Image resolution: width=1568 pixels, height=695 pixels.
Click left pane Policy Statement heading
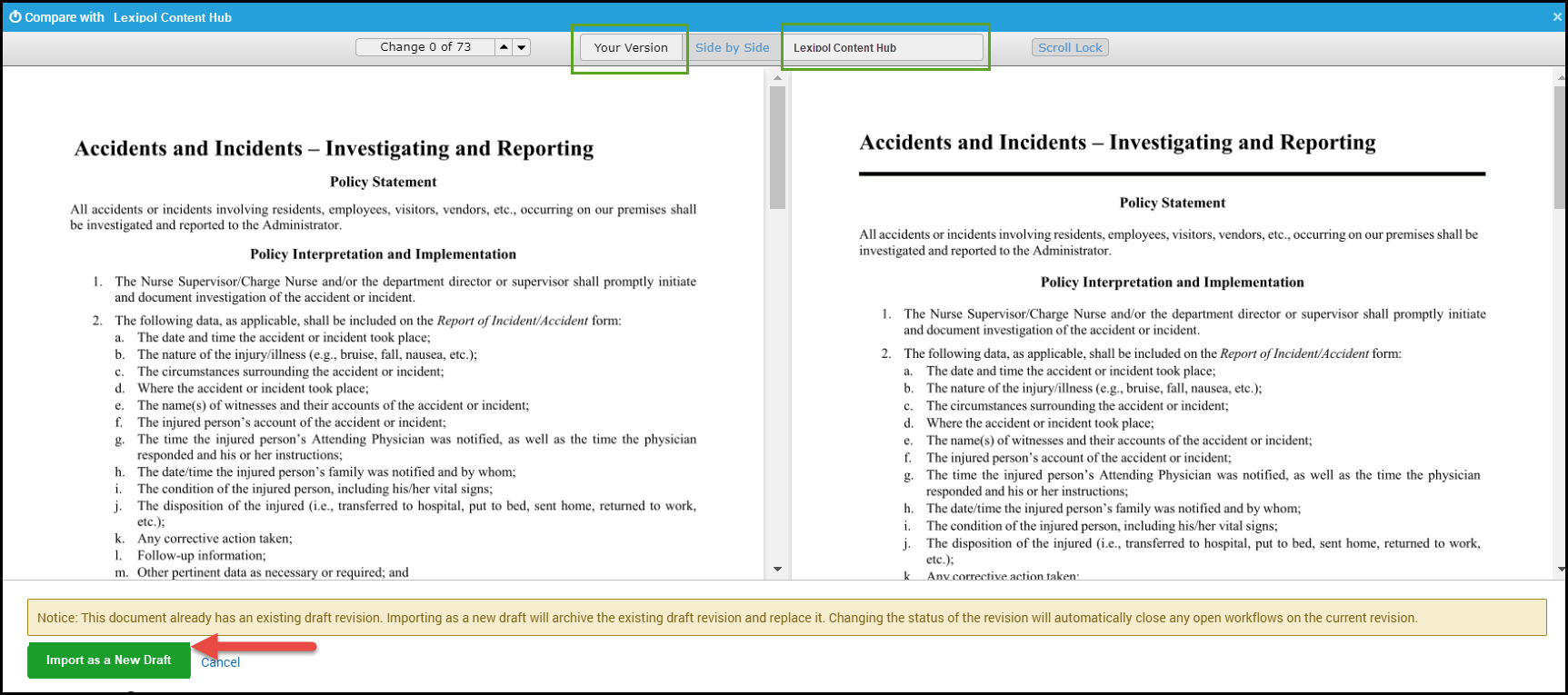(383, 182)
